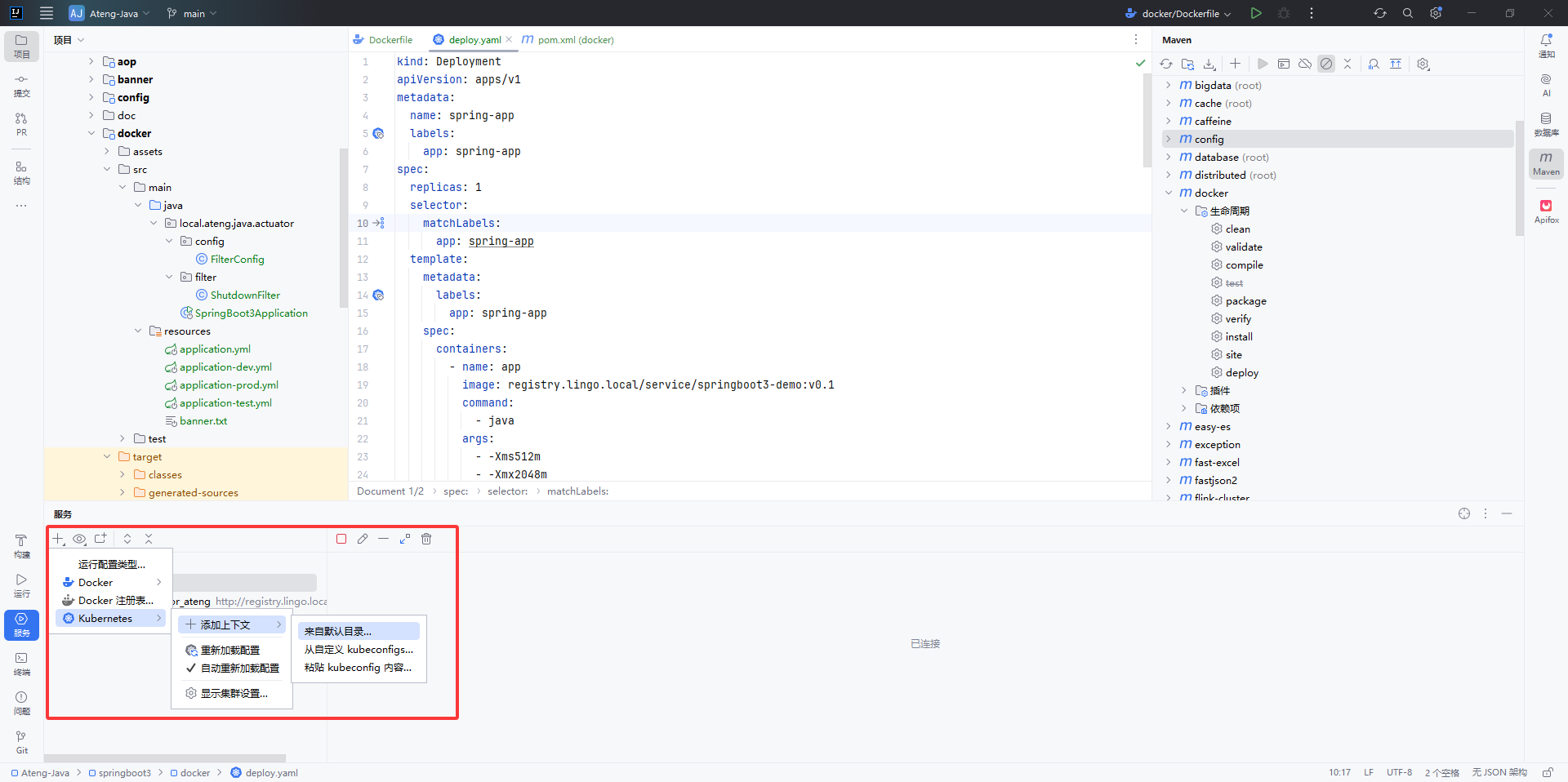
Task: Click the run green play icon
Action: [x=1256, y=13]
